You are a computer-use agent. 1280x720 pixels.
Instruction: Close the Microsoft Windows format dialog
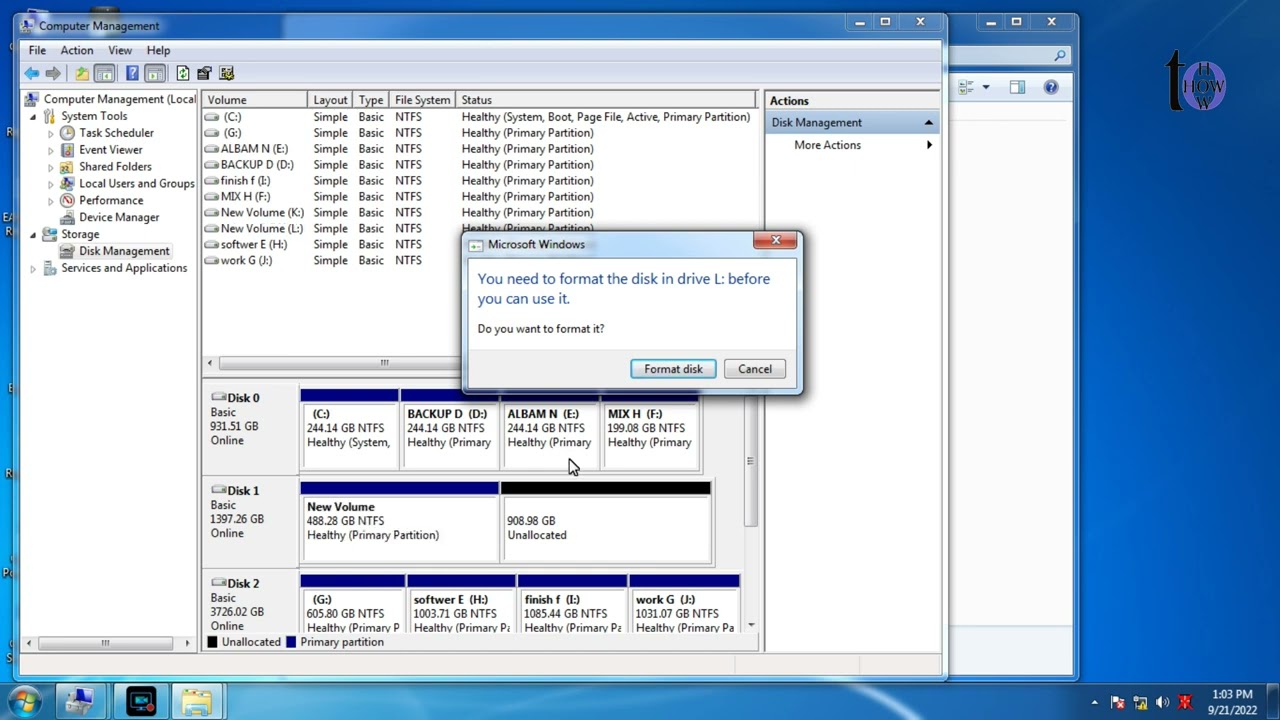[x=776, y=240]
